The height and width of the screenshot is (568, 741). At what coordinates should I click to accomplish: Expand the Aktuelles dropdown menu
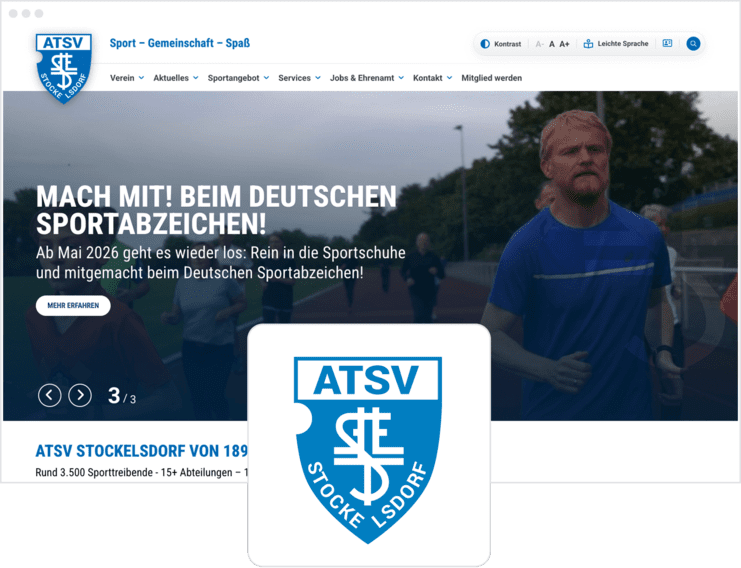[x=176, y=78]
